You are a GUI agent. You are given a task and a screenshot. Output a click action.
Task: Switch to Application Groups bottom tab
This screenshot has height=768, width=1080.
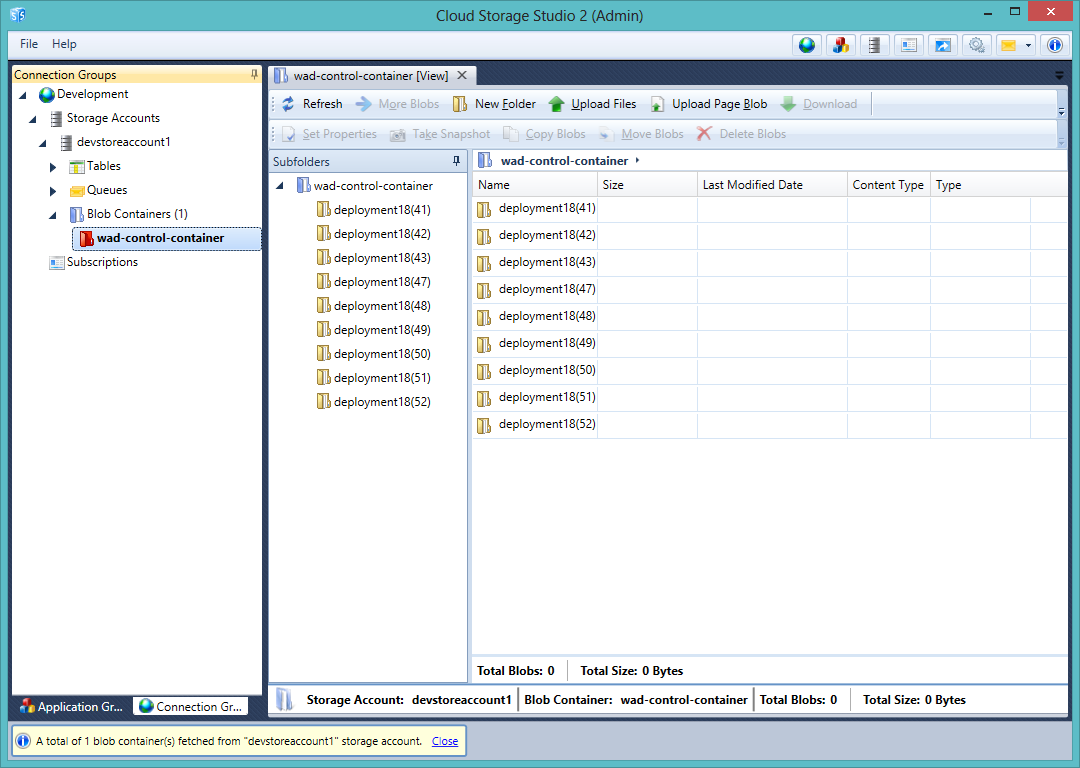pos(72,706)
